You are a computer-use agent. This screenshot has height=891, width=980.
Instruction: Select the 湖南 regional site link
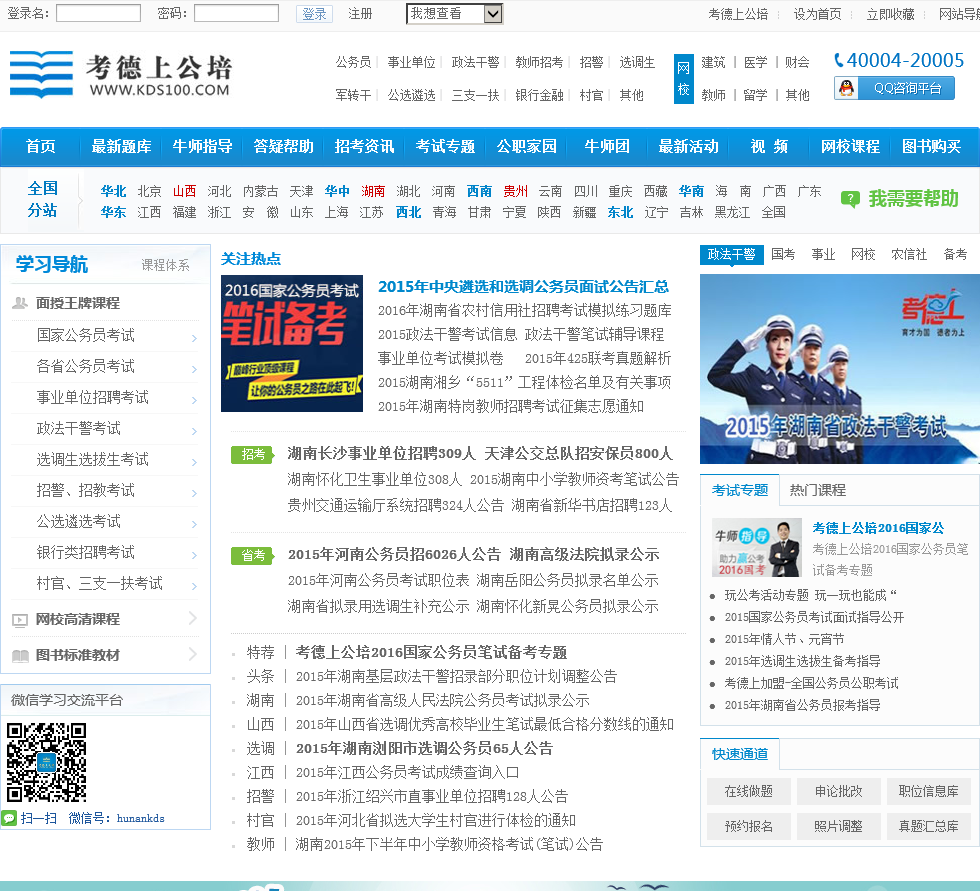click(373, 191)
